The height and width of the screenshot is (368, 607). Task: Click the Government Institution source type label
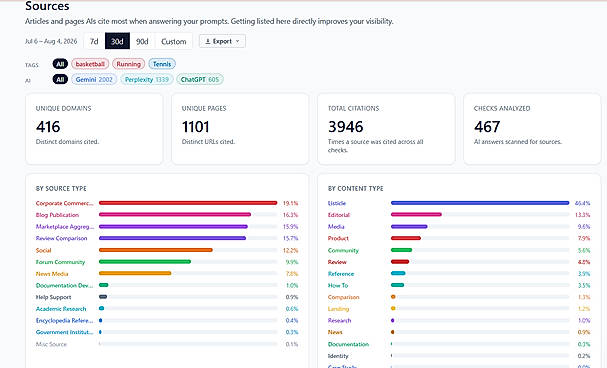[x=64, y=332]
